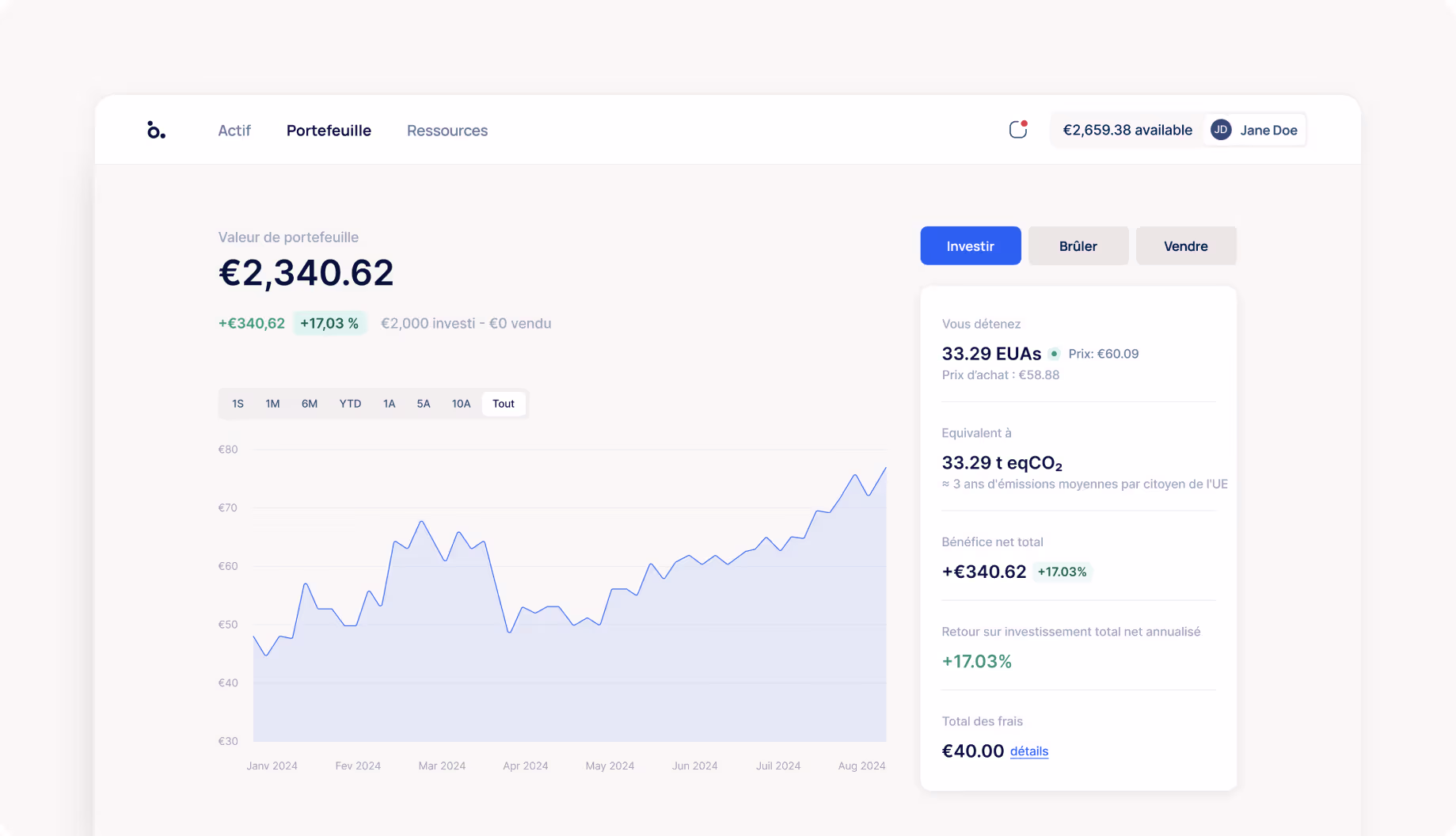Click the +17,03 % green badge
This screenshot has width=1456, height=836.
(329, 323)
